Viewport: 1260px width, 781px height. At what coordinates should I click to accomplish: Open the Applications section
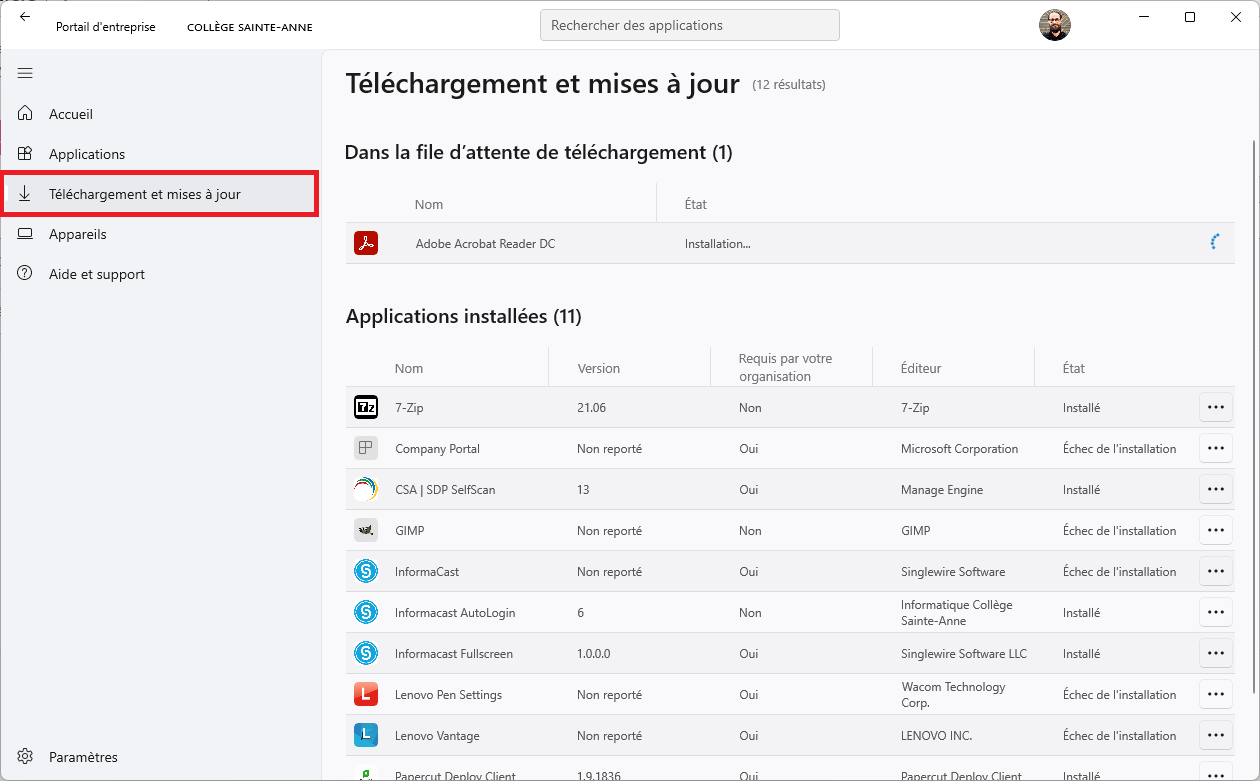[x=87, y=154]
